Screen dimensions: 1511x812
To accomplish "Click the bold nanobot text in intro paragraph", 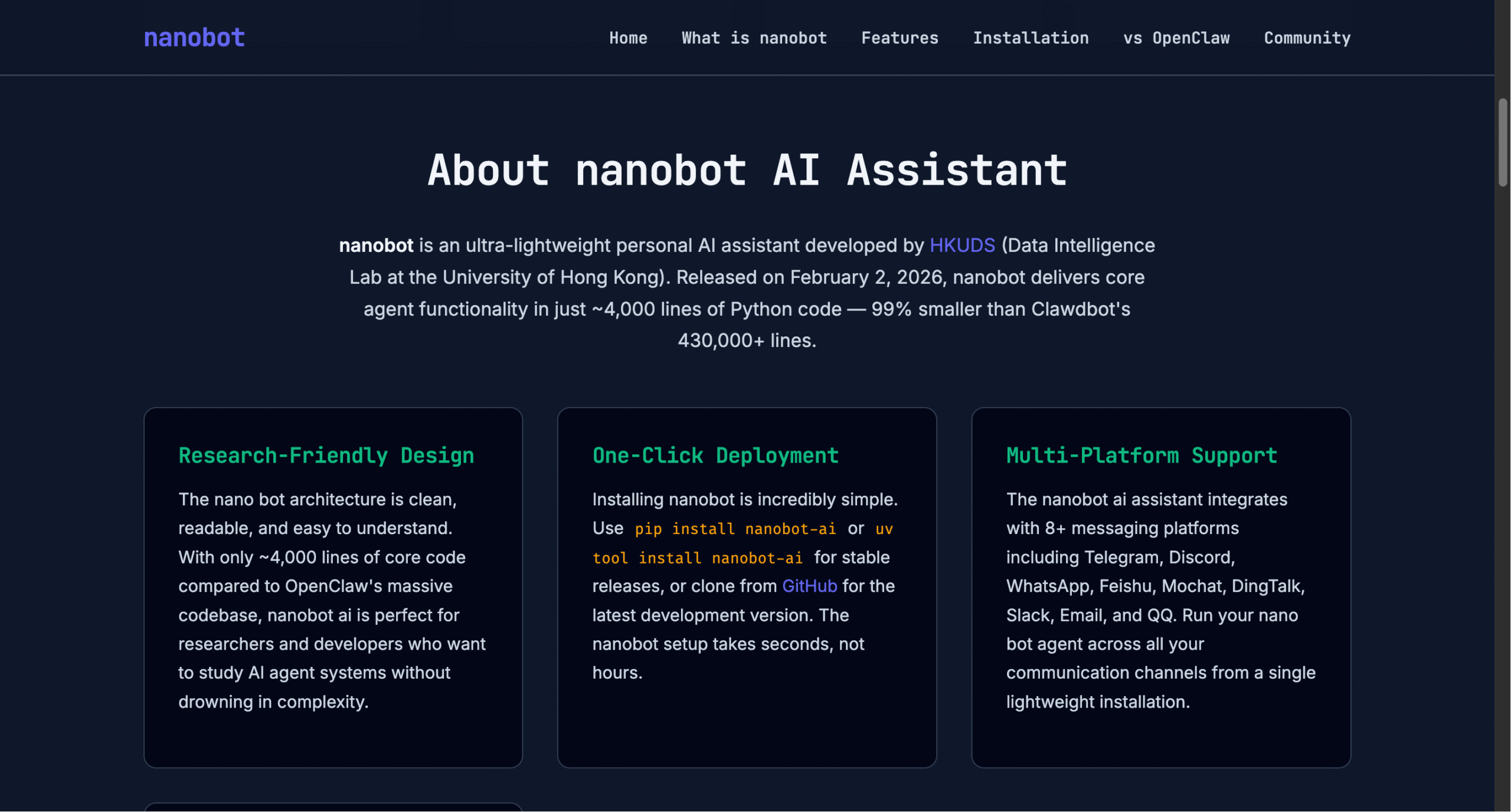I will pos(375,245).
